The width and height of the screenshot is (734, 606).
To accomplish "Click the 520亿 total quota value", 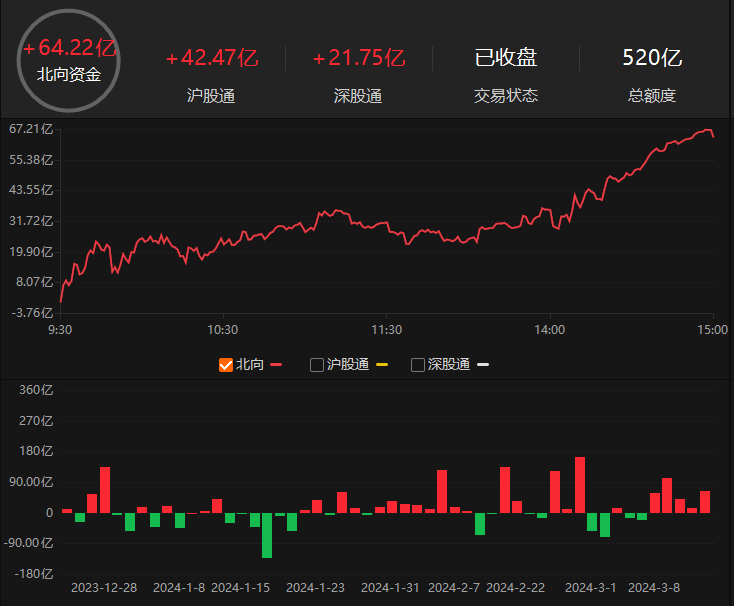I will [652, 58].
